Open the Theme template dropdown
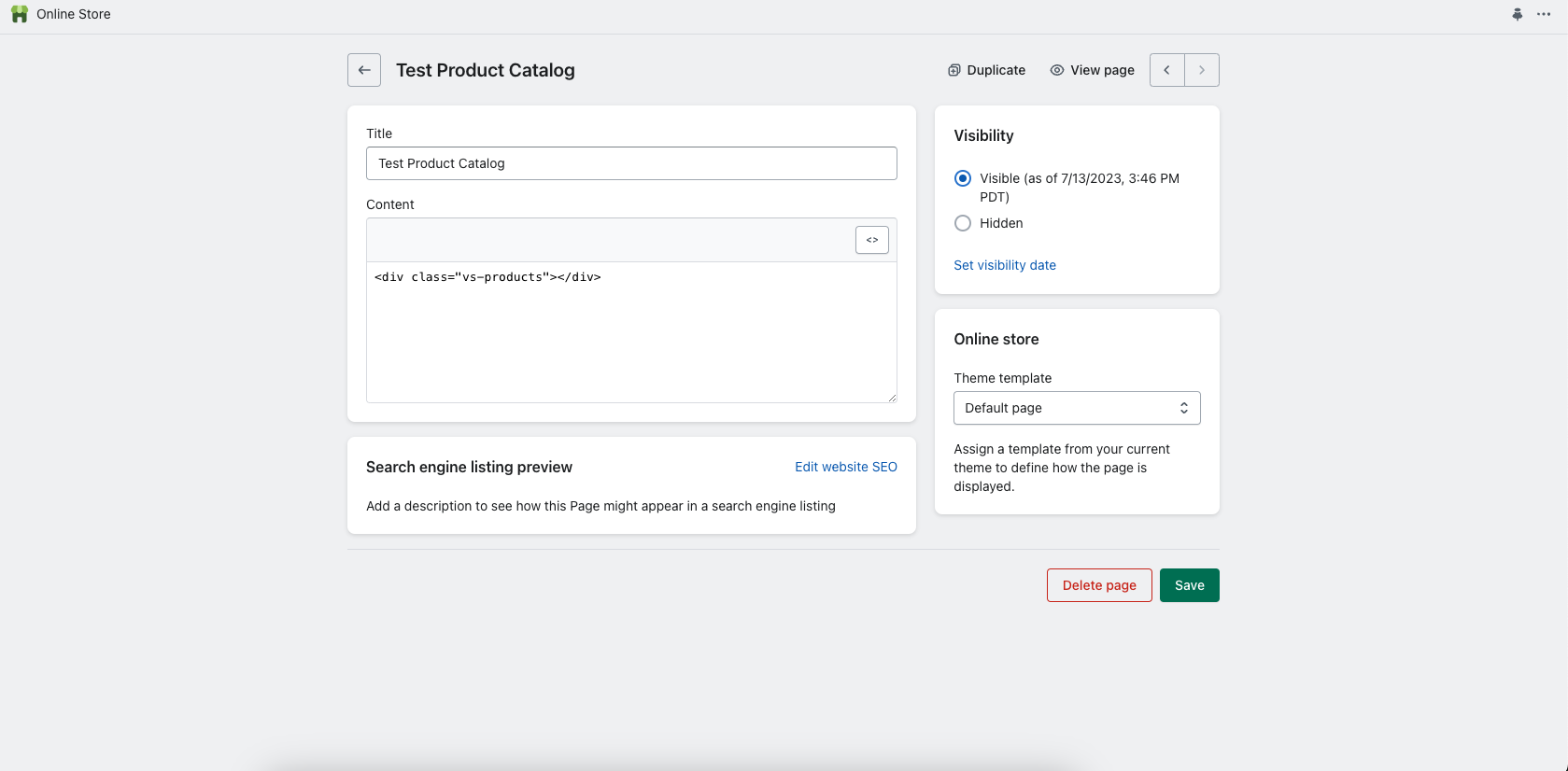Viewport: 1568px width, 771px height. (x=1077, y=408)
